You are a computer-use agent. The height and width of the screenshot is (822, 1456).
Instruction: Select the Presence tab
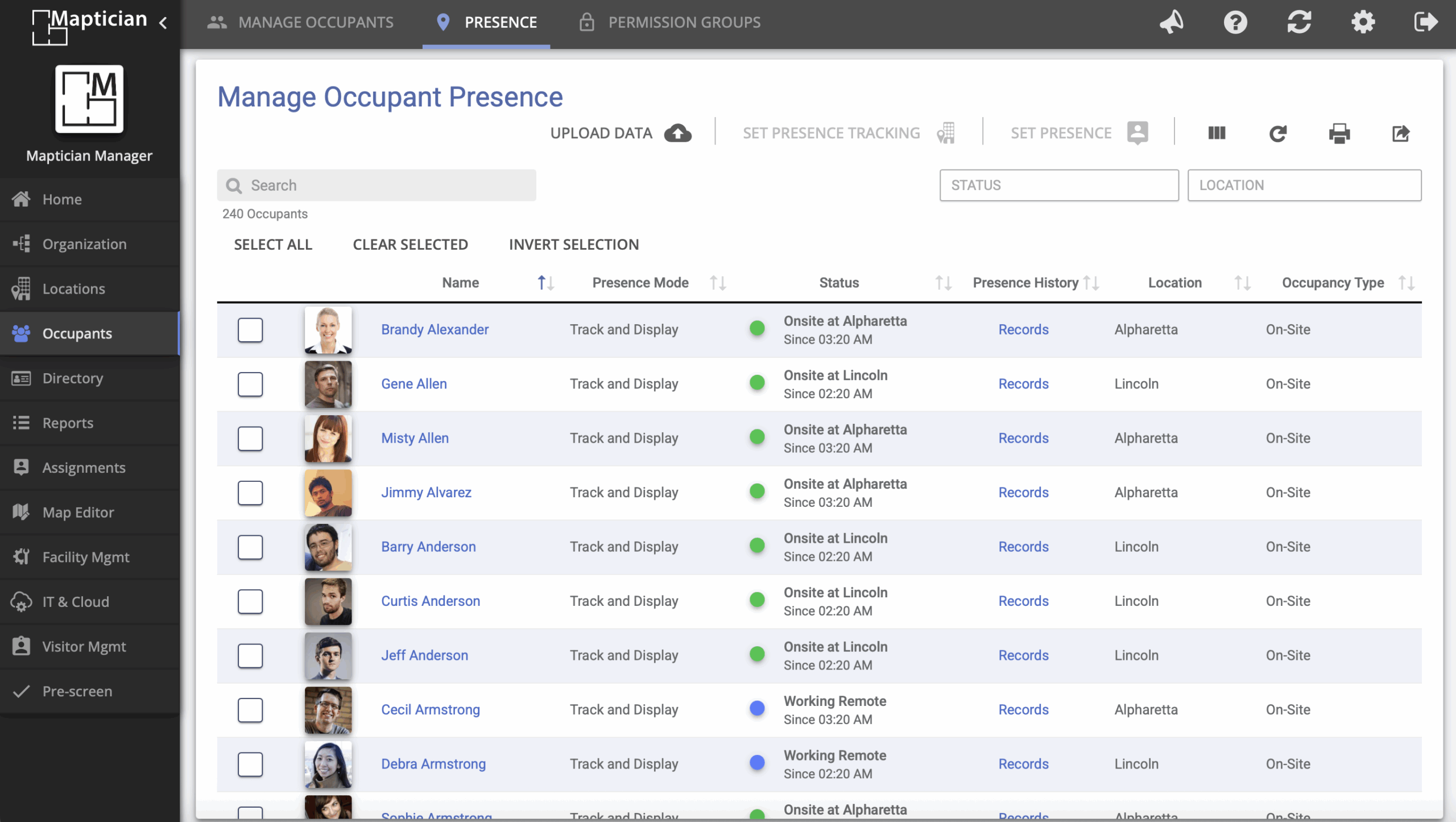[486, 23]
